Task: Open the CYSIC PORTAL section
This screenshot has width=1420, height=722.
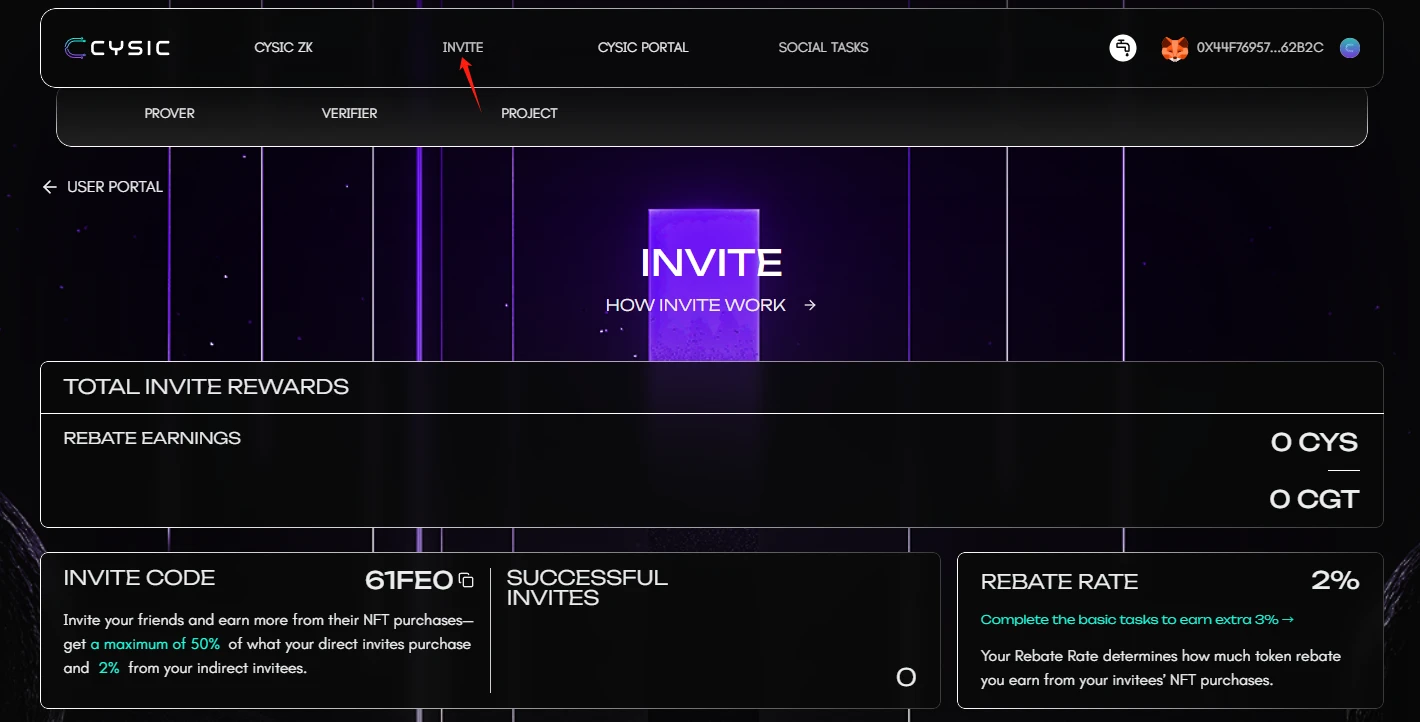Action: 643,47
